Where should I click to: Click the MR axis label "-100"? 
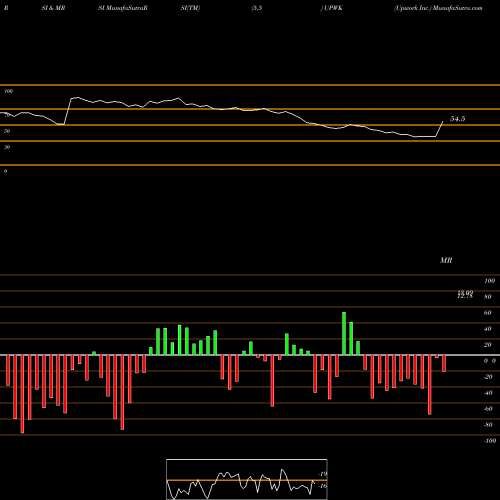(489, 441)
